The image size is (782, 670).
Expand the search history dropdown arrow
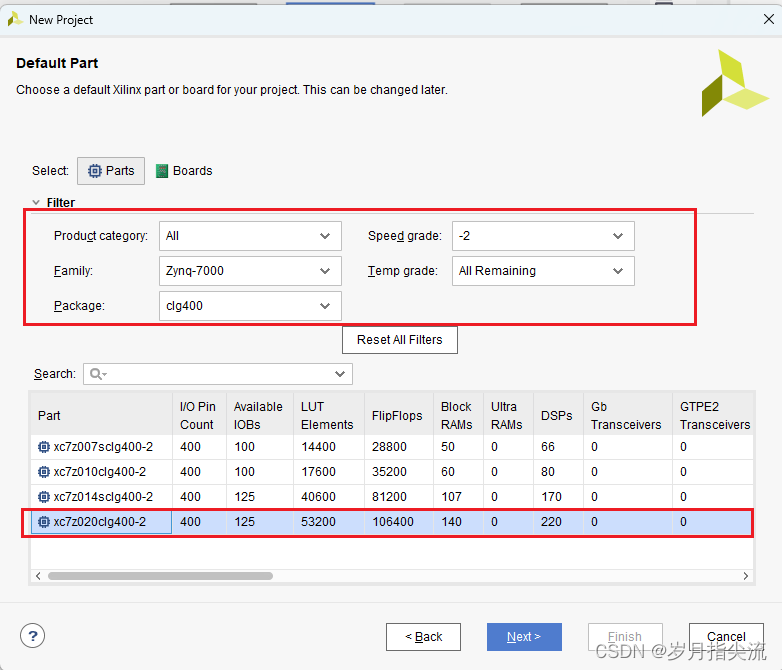coord(340,374)
